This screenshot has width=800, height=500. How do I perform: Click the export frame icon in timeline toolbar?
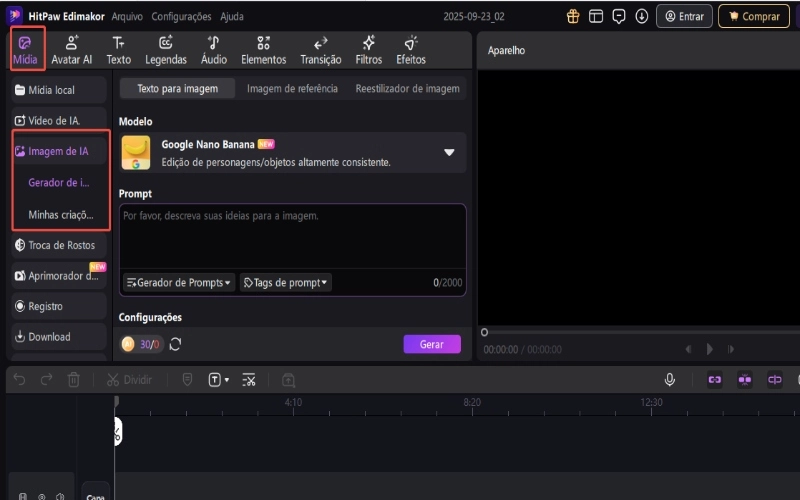(288, 380)
